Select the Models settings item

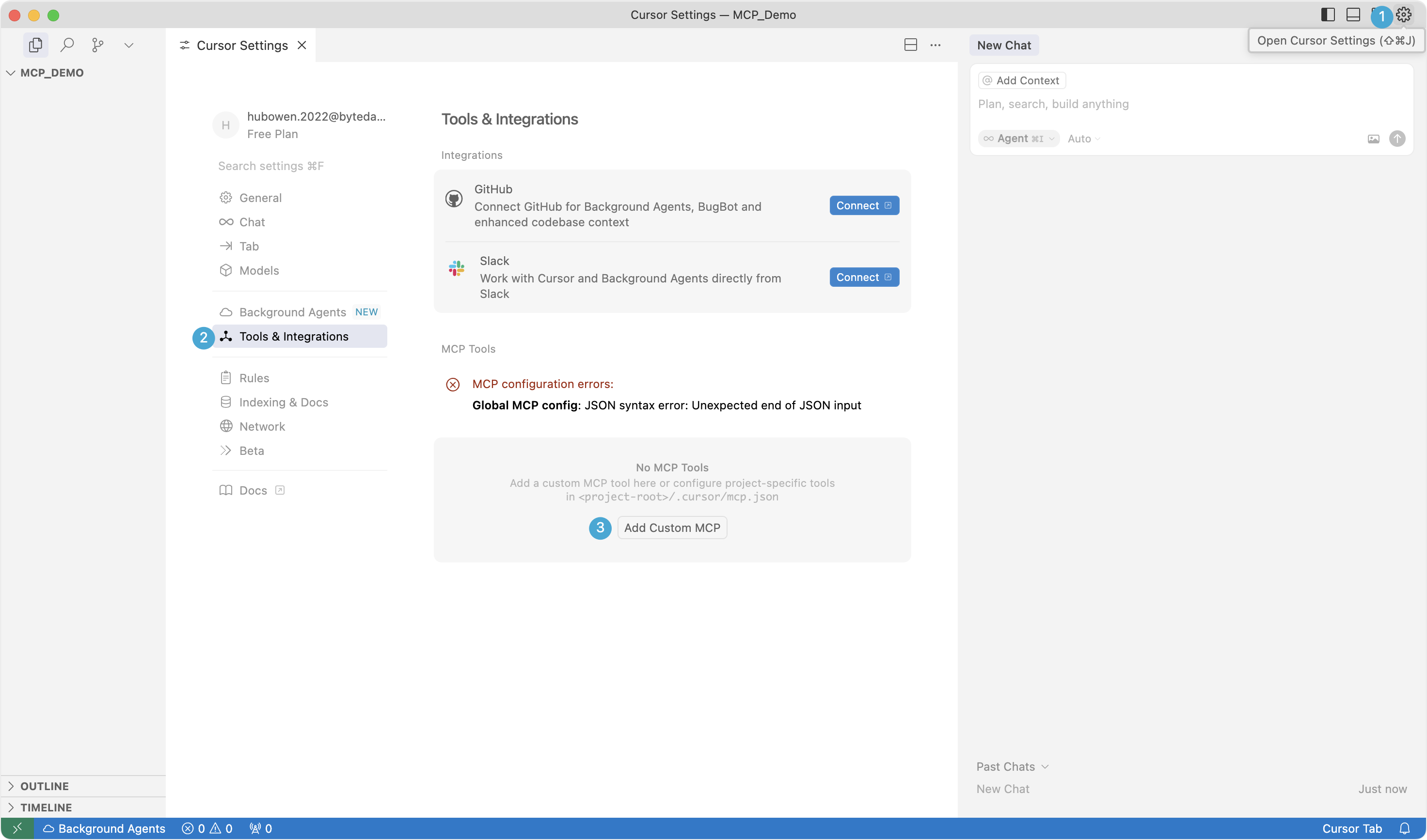[259, 271]
